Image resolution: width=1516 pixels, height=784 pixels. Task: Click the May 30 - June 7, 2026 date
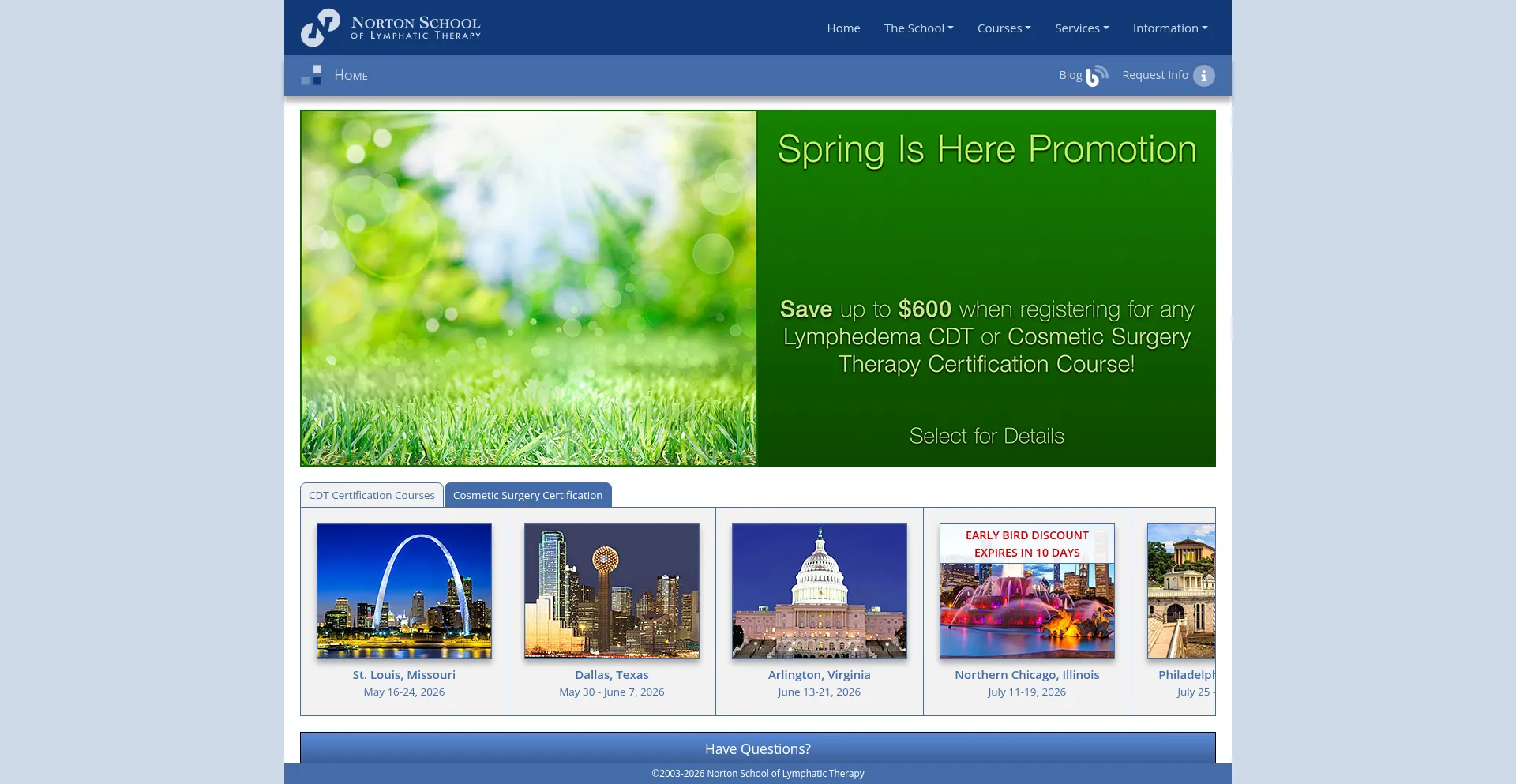click(612, 692)
